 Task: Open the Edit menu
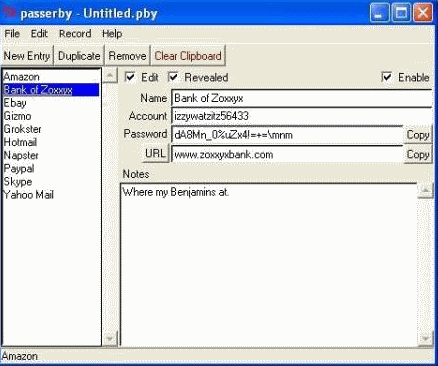coord(39,34)
